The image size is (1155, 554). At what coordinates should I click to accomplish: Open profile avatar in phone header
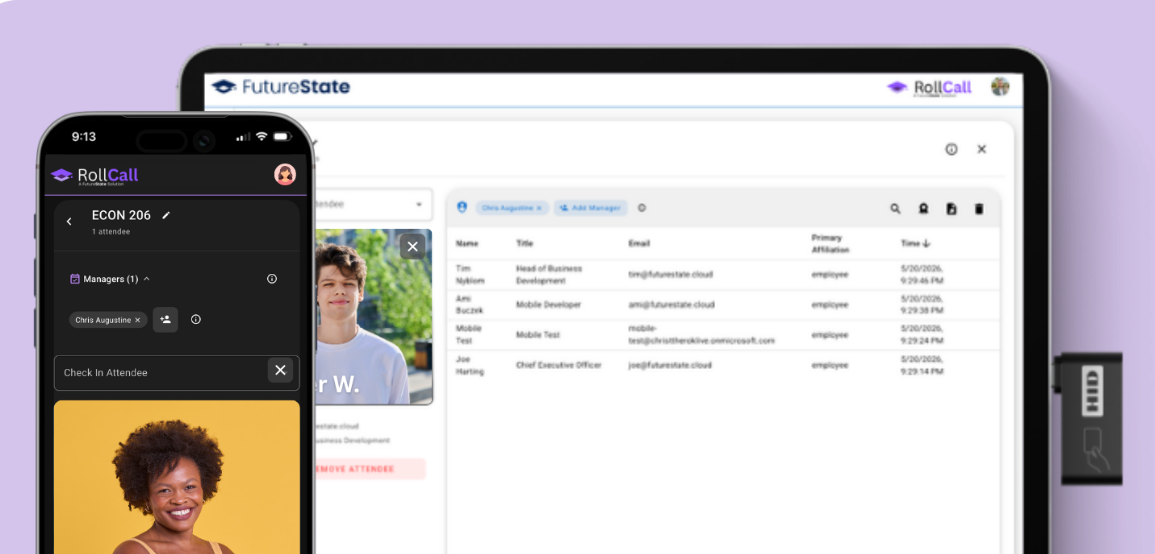coord(285,175)
